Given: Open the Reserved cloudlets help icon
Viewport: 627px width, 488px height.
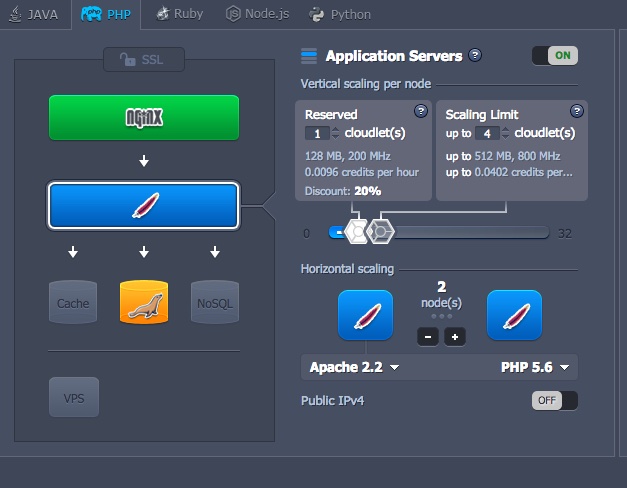Looking at the screenshot, I should tap(421, 111).
